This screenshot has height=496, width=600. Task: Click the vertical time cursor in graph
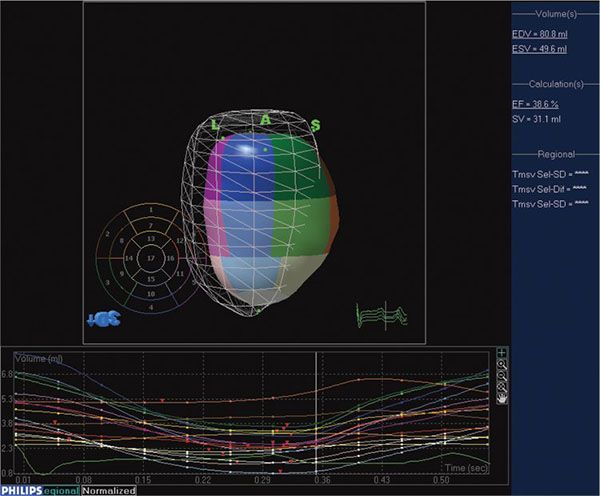(x=316, y=410)
